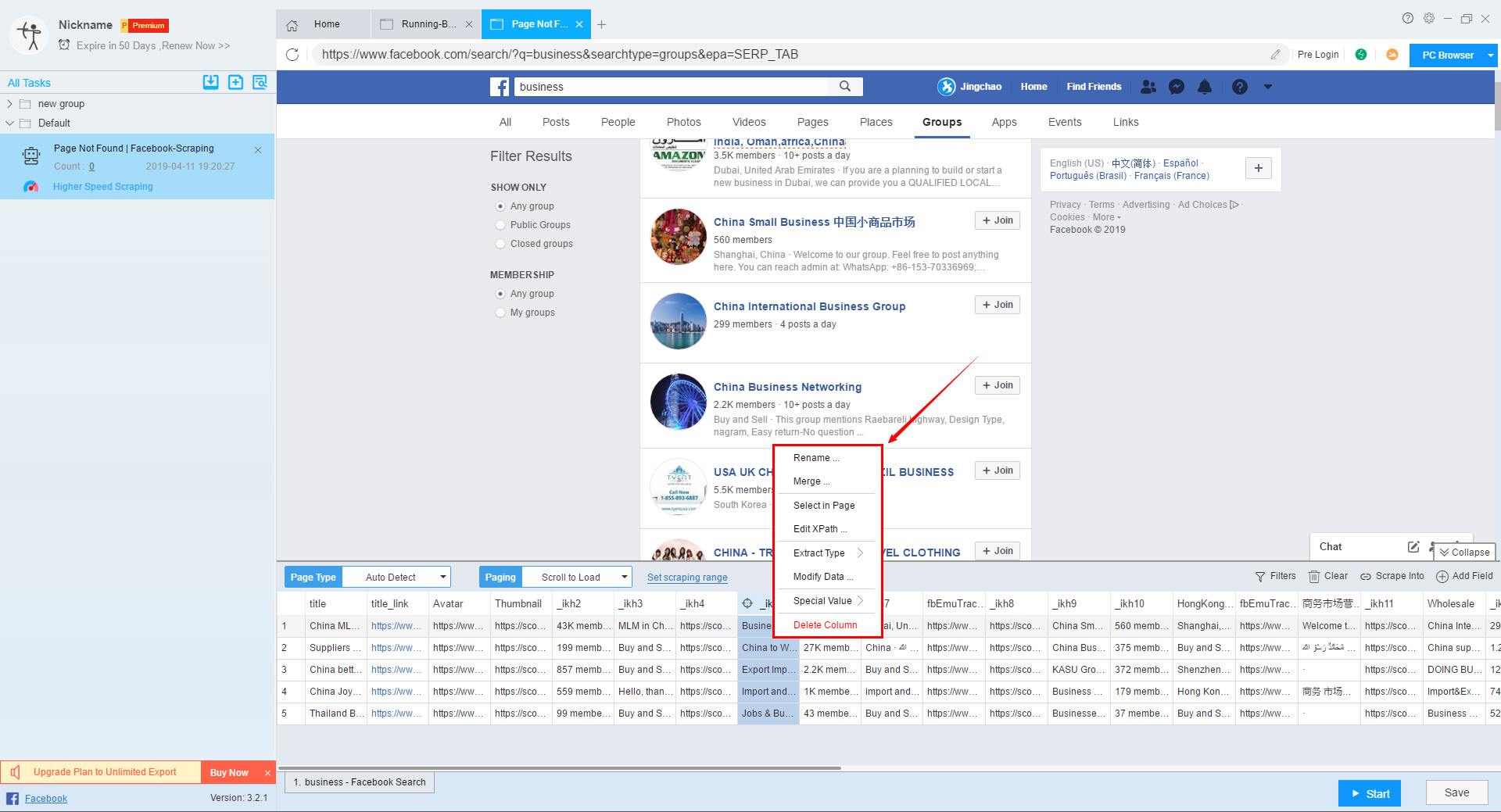Click the reload page icon

coord(292,55)
